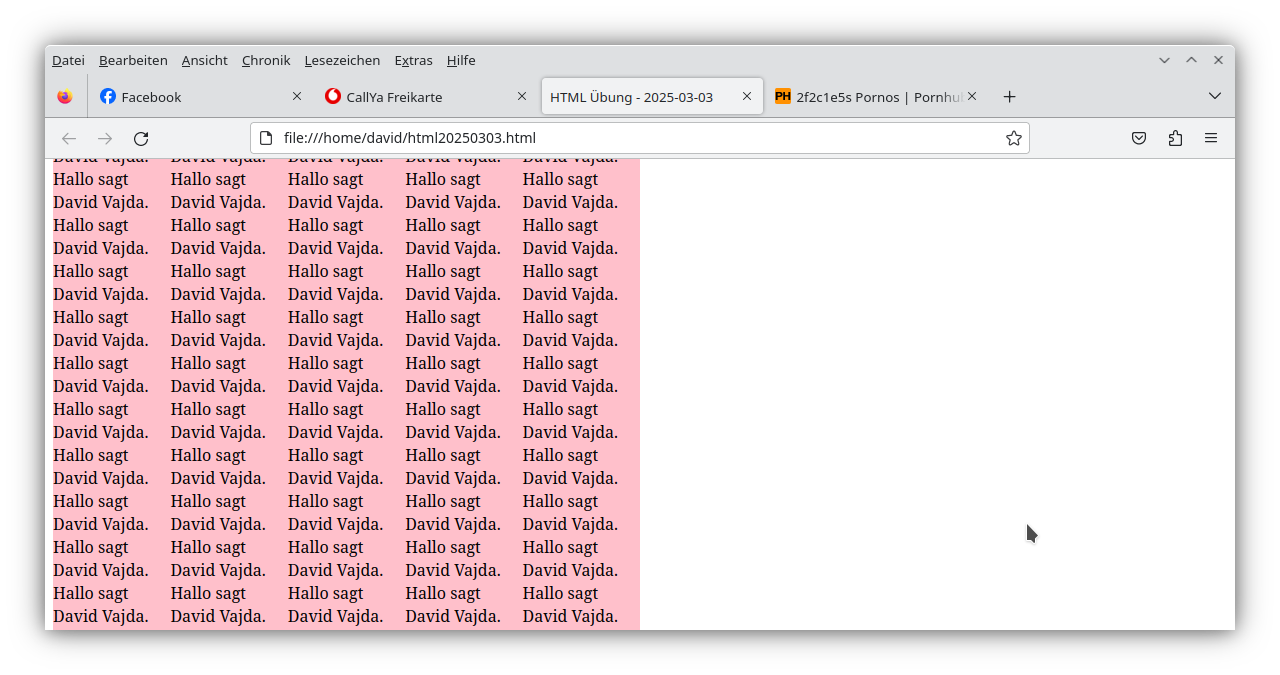Screen dimensions: 1280x675
Task: Click the forward navigation arrow
Action: [x=105, y=138]
